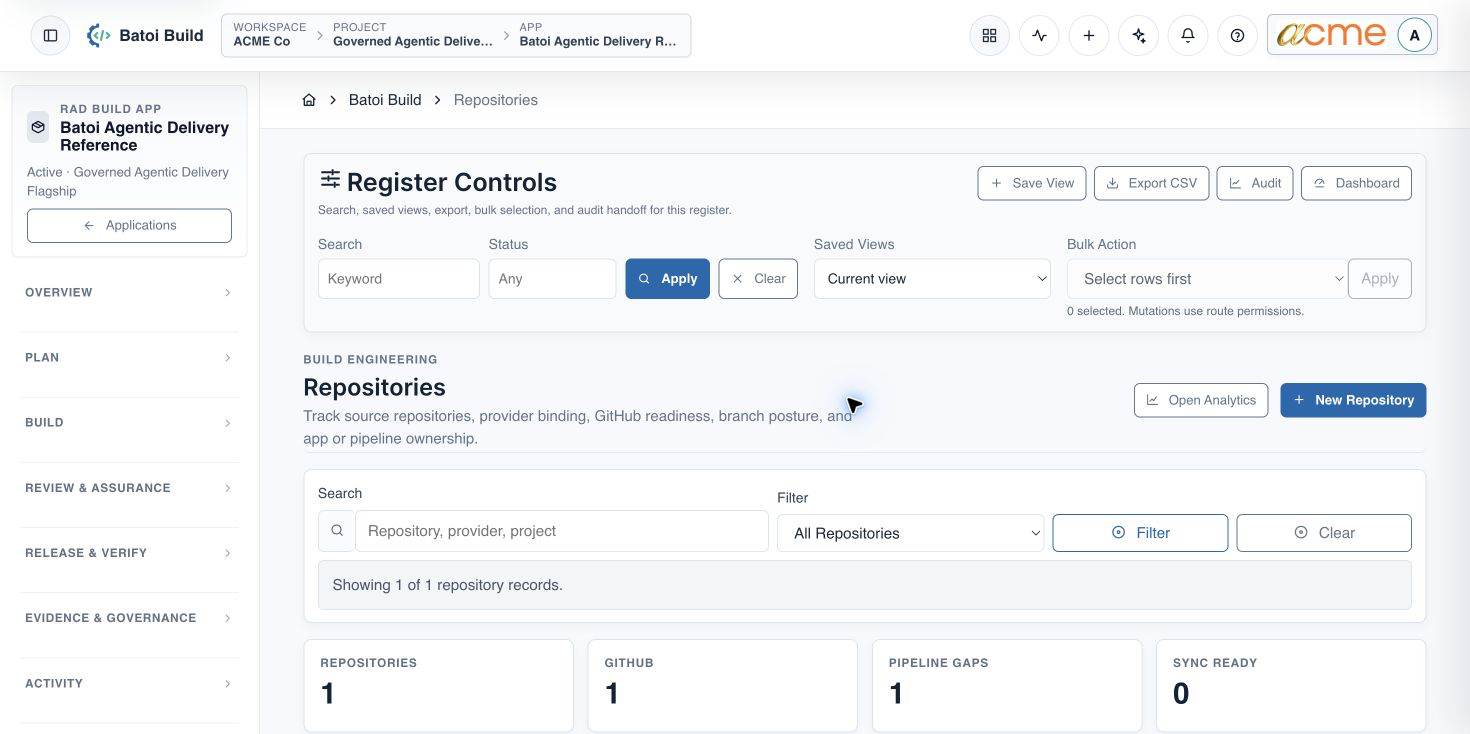The height and width of the screenshot is (734, 1470).
Task: Expand the REVIEW & ASSURANCE section
Action: tap(129, 488)
